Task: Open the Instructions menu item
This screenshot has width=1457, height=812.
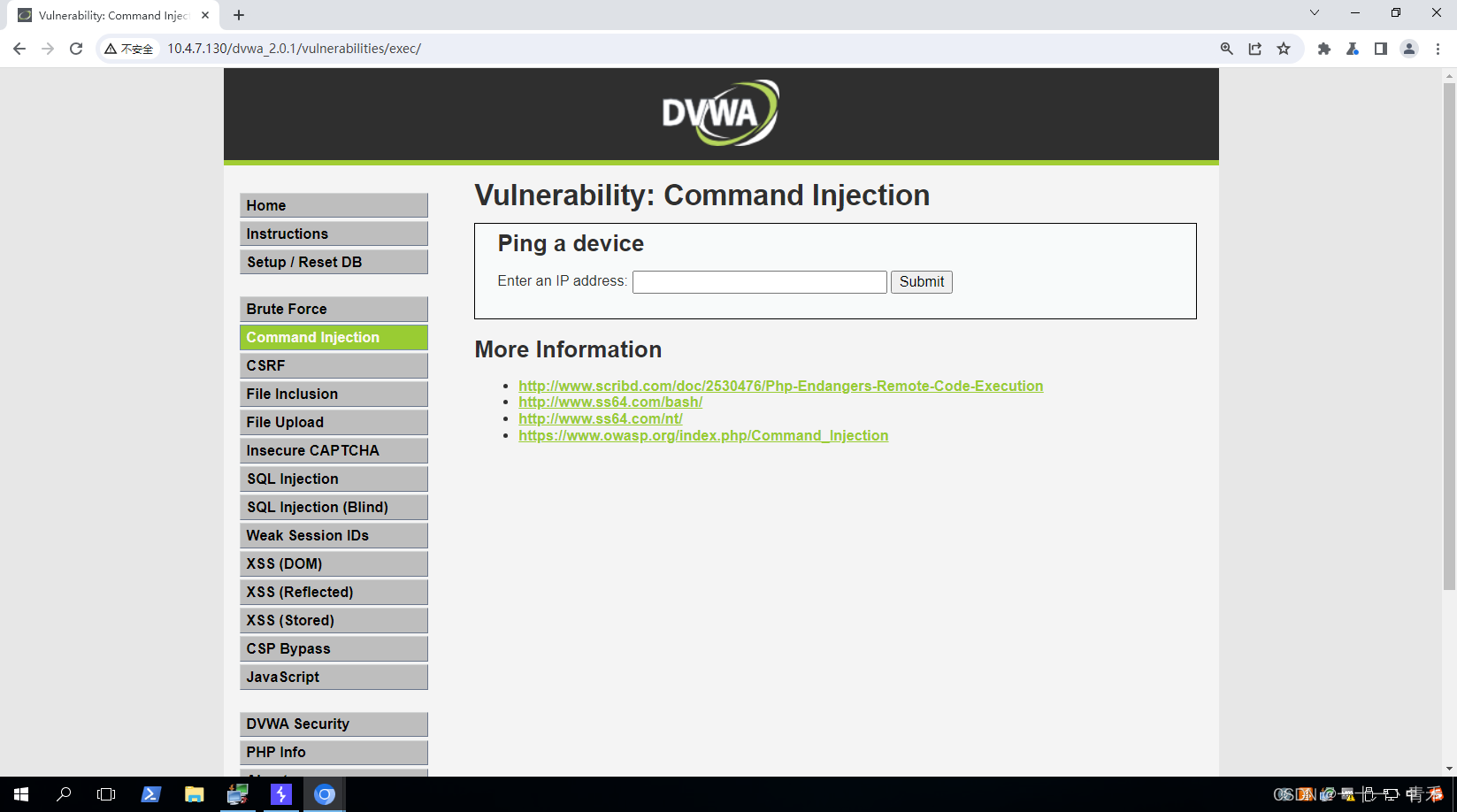Action: [x=334, y=234]
